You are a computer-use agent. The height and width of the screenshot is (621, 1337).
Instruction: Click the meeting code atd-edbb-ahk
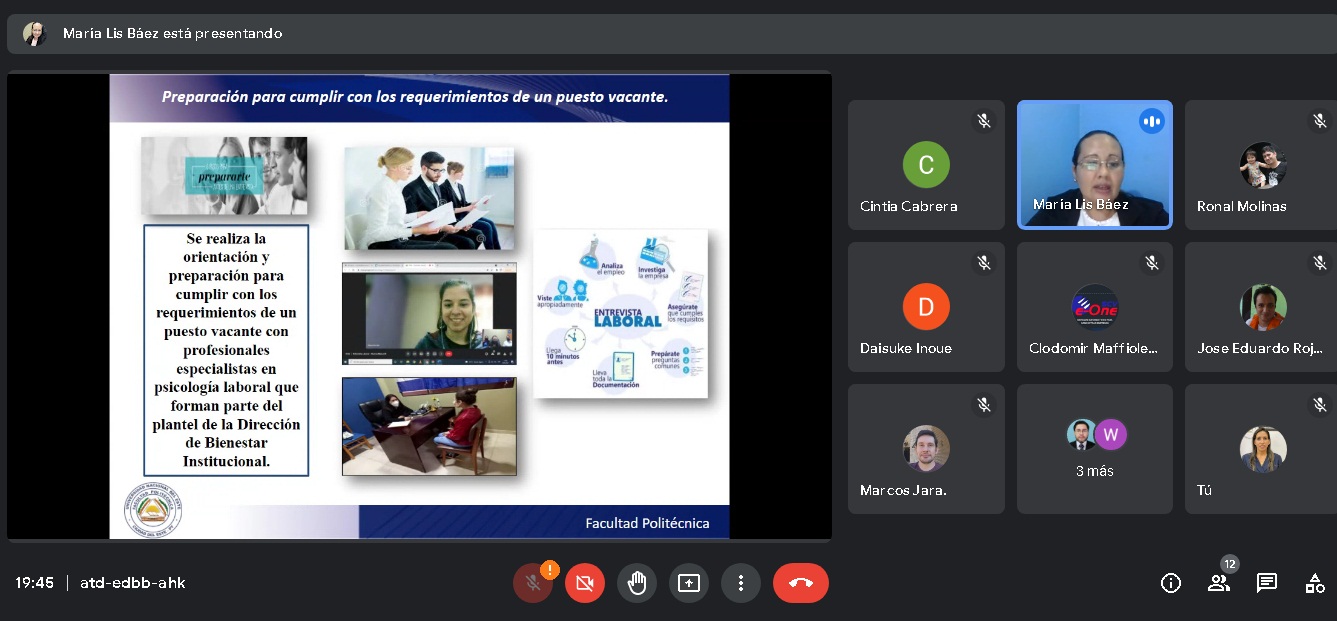point(133,583)
